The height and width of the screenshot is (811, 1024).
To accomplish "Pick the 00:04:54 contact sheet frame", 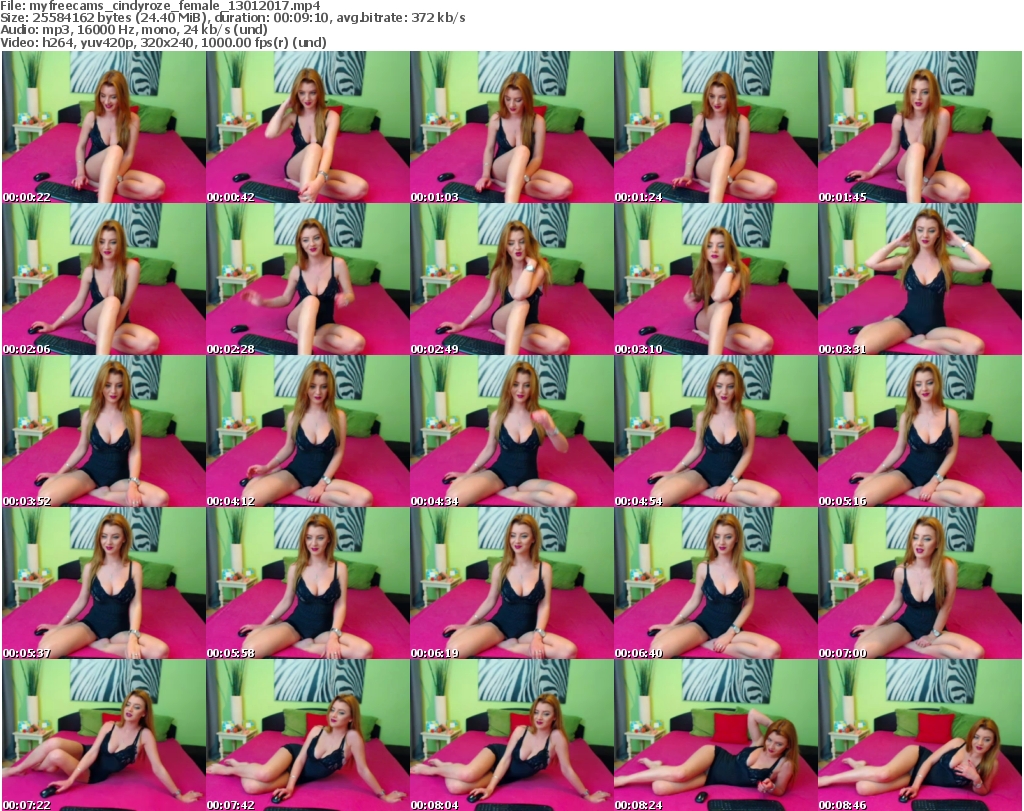I will coord(716,431).
